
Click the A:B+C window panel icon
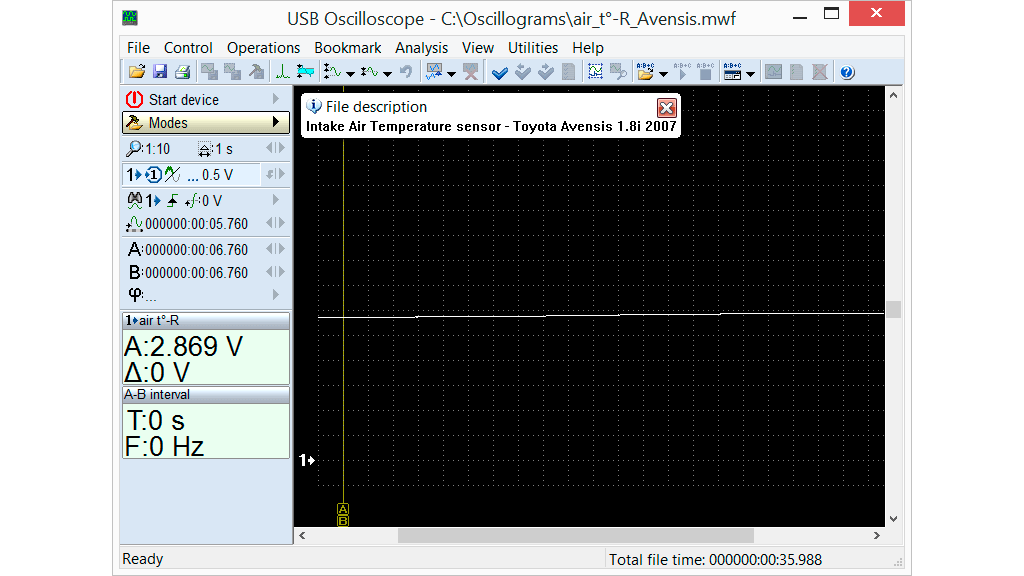pyautogui.click(x=733, y=72)
